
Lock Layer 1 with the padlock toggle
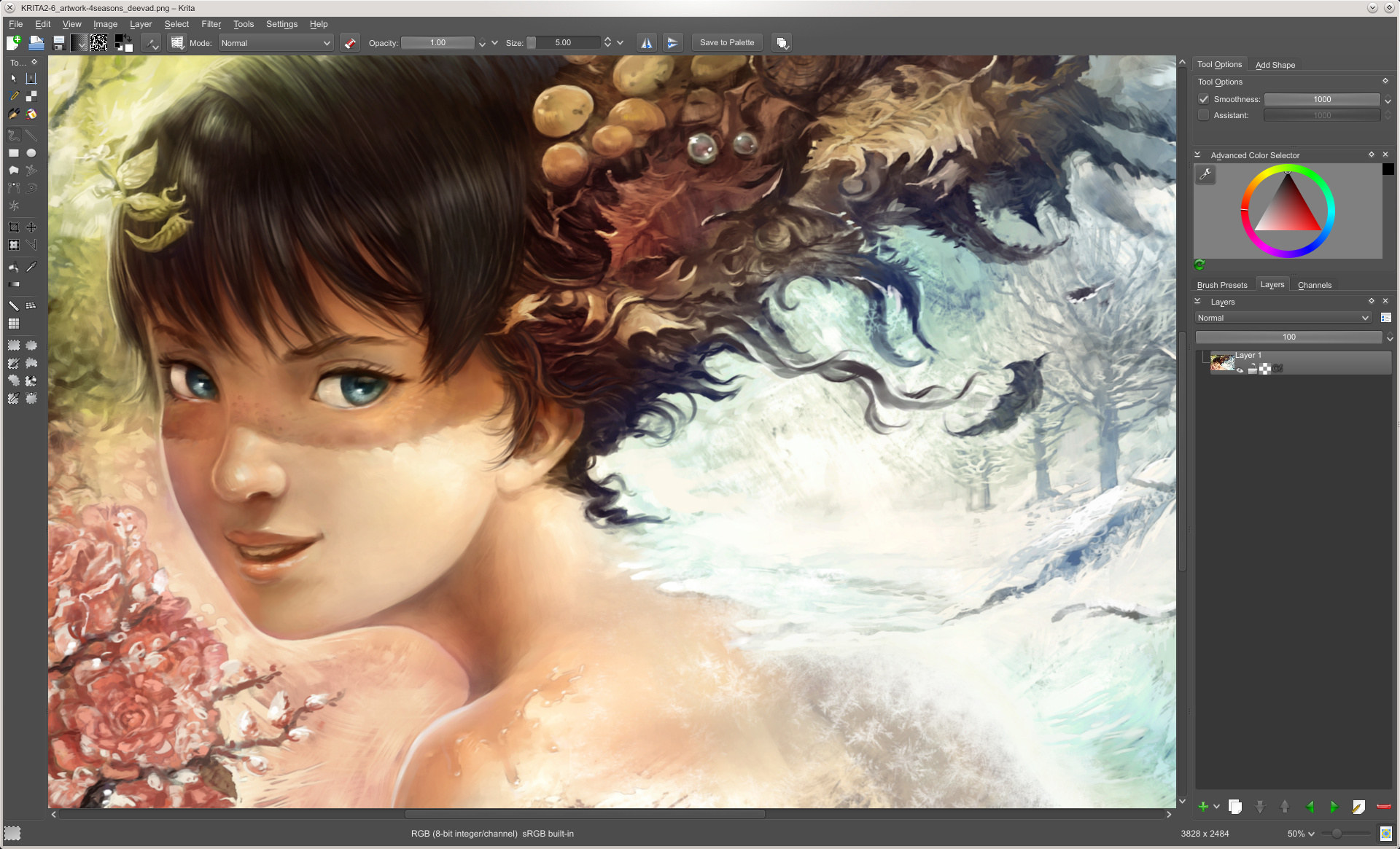pyautogui.click(x=1253, y=369)
